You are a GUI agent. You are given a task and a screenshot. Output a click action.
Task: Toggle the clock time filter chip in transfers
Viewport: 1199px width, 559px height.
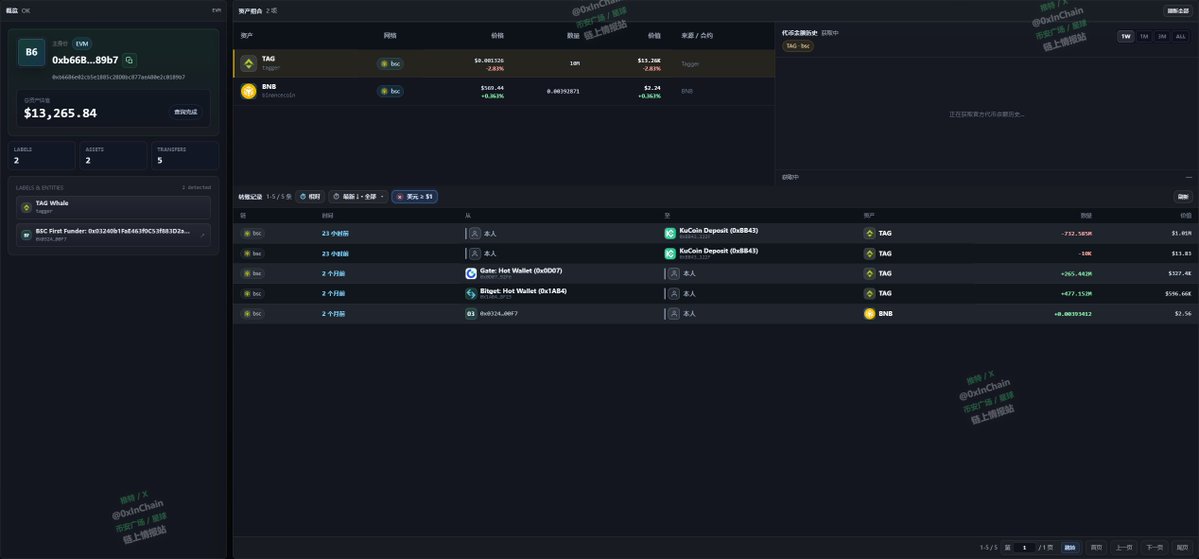coord(310,197)
